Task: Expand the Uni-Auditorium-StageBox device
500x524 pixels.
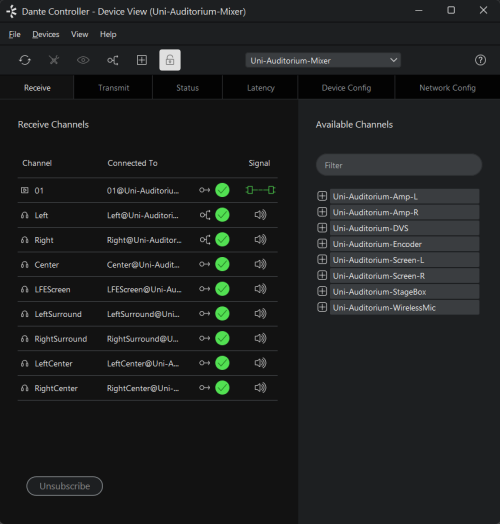Action: click(322, 291)
